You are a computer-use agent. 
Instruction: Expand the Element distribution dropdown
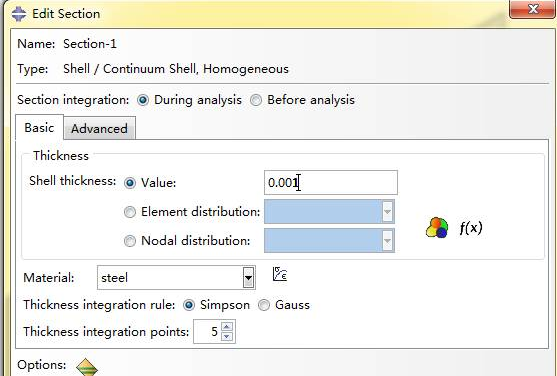387,212
